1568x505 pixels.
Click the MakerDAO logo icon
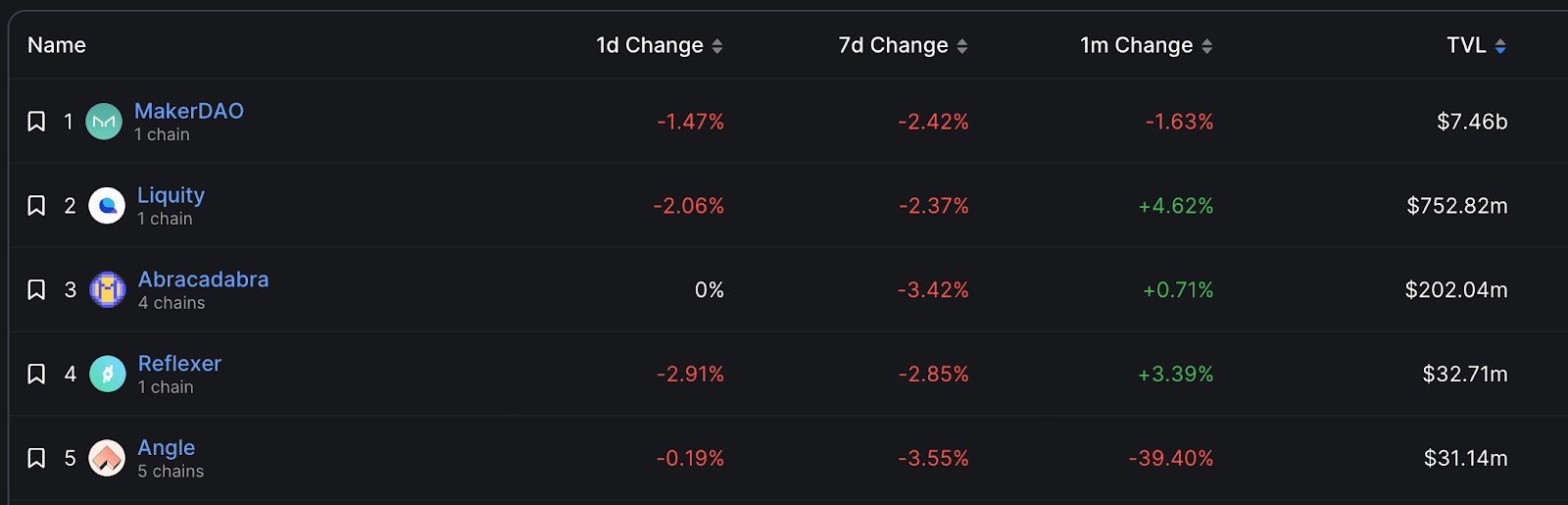tap(104, 122)
